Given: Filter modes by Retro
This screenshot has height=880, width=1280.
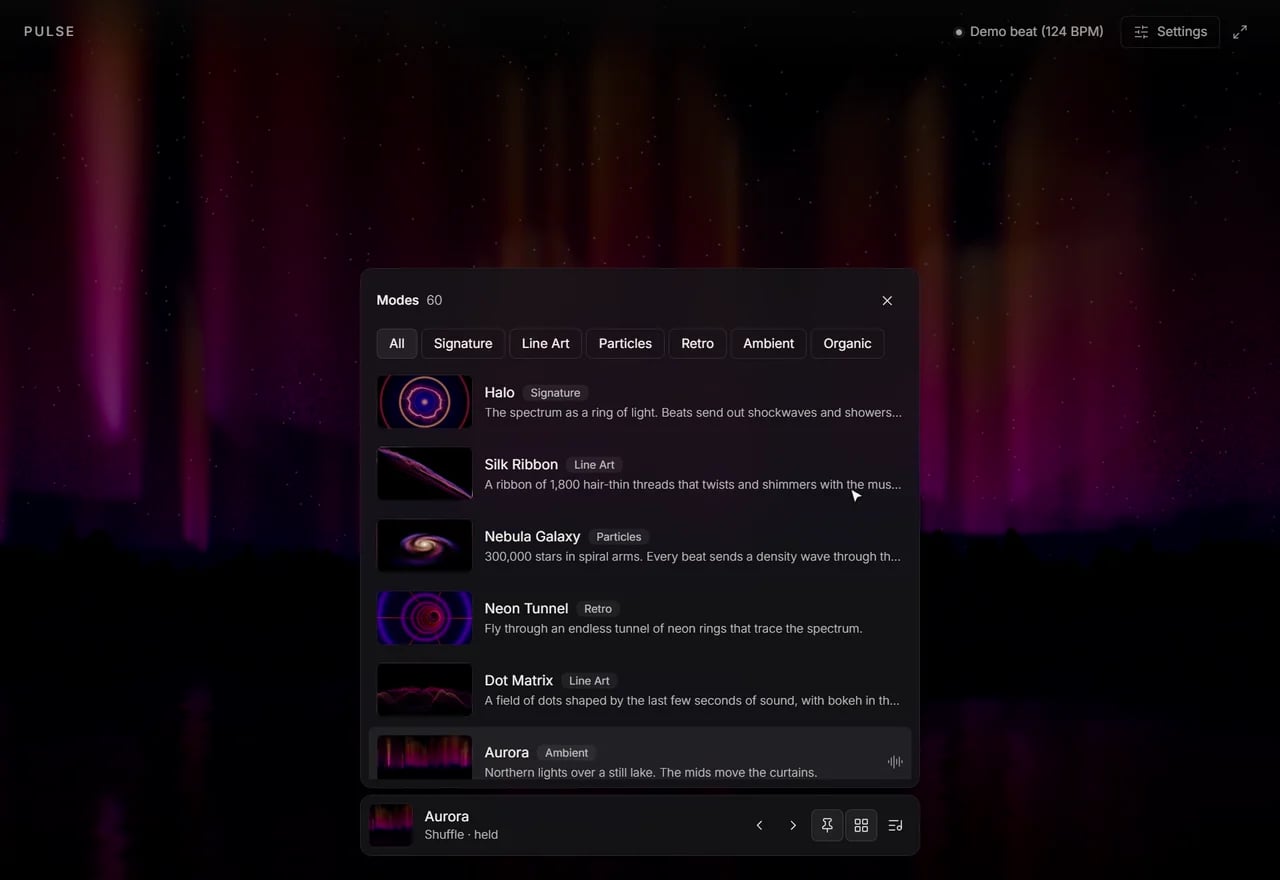Looking at the screenshot, I should tap(698, 343).
